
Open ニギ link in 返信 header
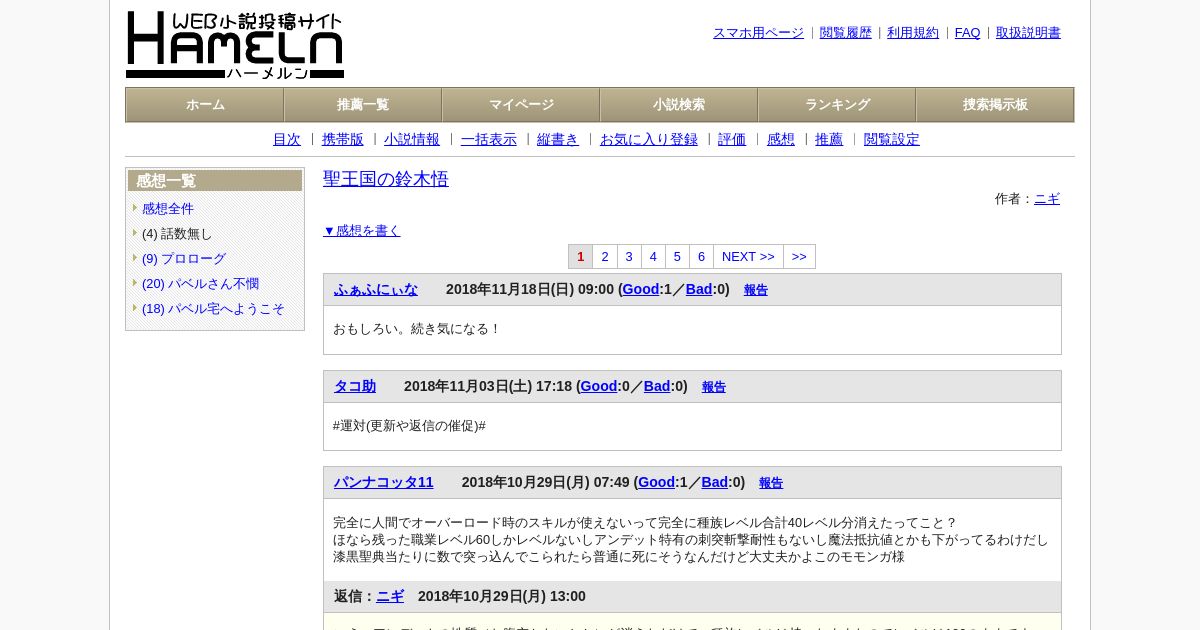(x=390, y=597)
